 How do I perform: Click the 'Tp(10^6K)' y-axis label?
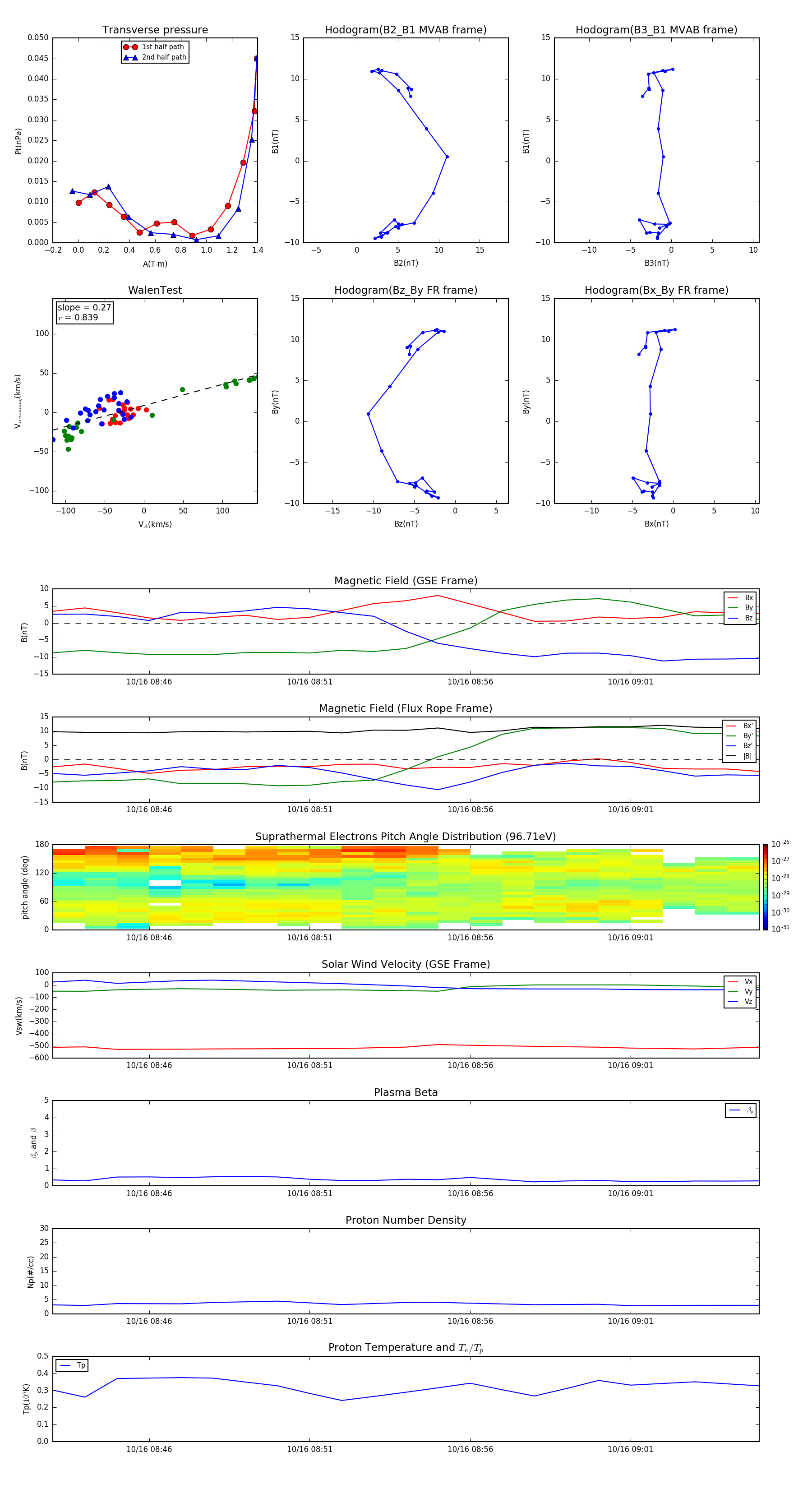[26, 1399]
